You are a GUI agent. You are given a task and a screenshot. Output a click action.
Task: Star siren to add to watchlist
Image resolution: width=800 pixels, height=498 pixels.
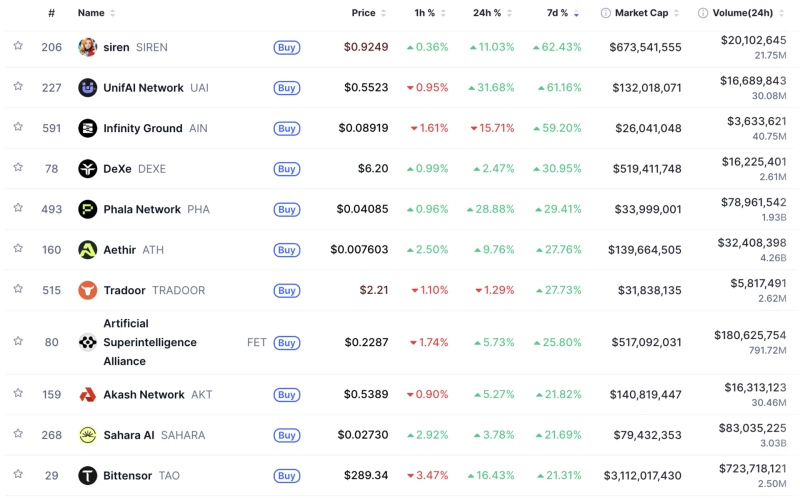(18, 46)
